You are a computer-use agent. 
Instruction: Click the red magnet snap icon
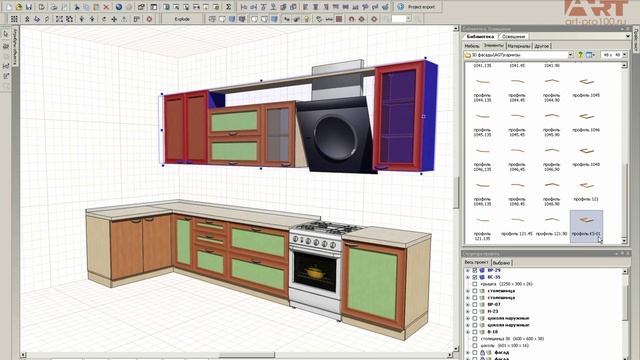(x=351, y=19)
